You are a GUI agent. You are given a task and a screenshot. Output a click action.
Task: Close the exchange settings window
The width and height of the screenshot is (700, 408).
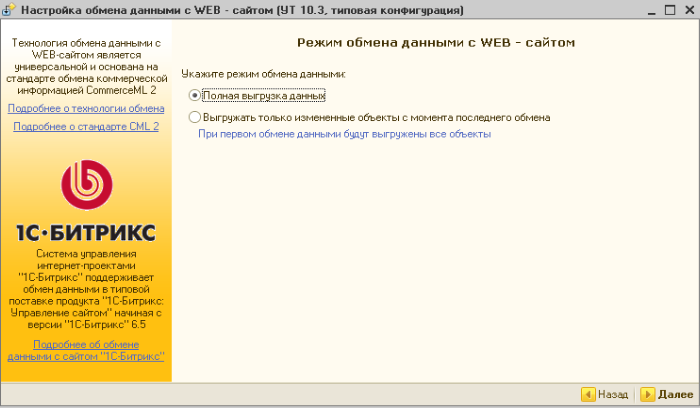[x=687, y=9]
